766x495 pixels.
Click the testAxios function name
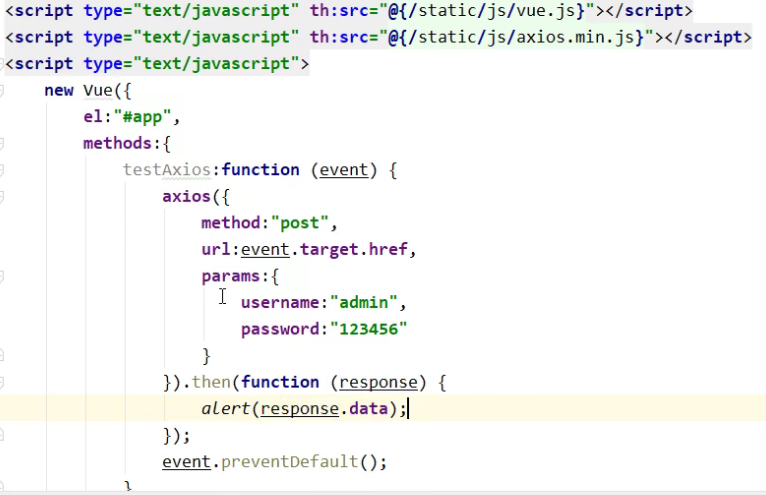click(x=167, y=170)
